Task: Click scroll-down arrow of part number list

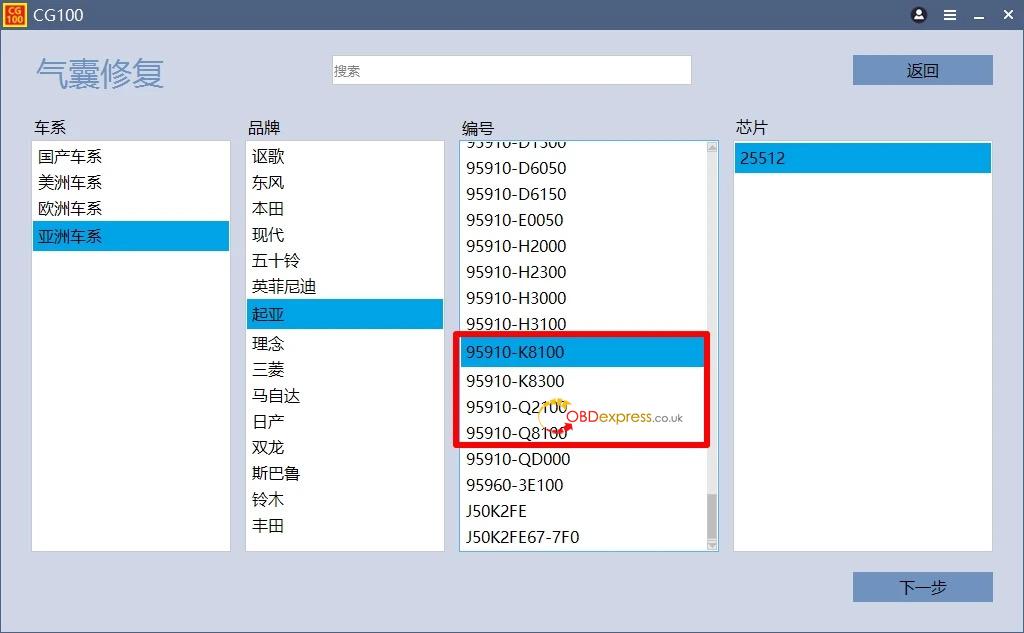Action: click(712, 544)
